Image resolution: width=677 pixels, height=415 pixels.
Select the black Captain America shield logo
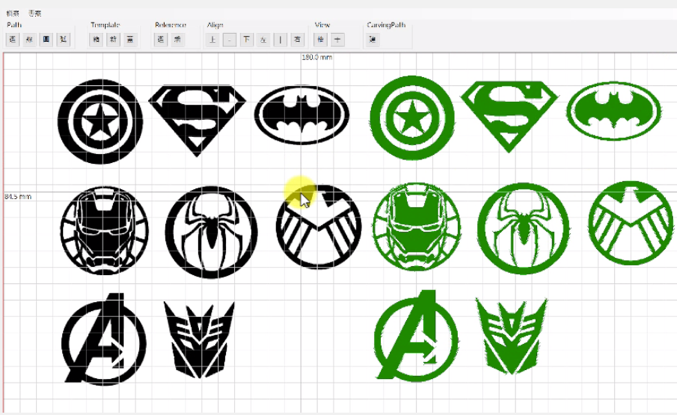point(100,121)
